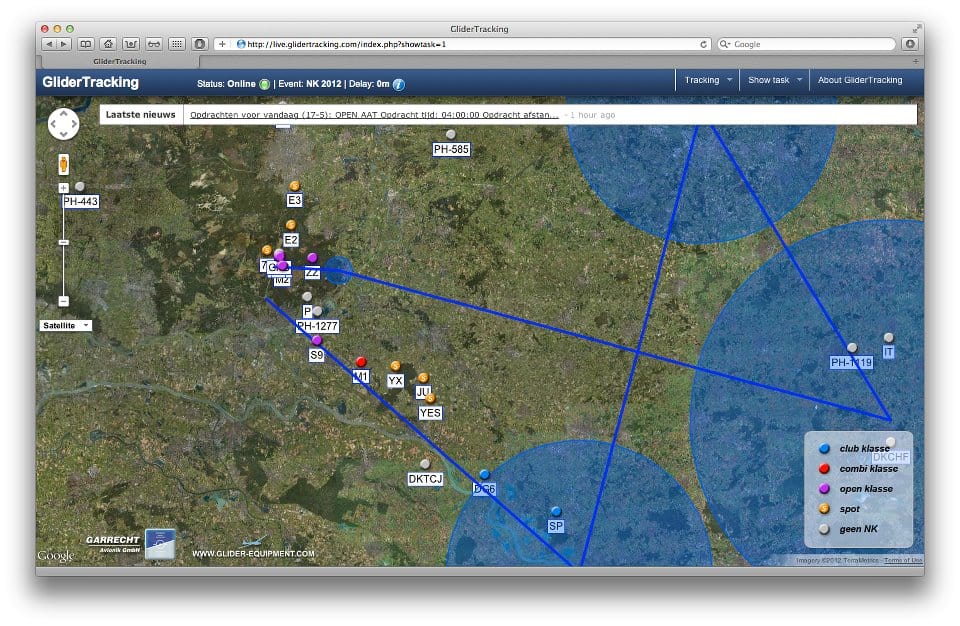960x626 pixels.
Task: Reload page with the refresh icon
Action: (x=703, y=44)
